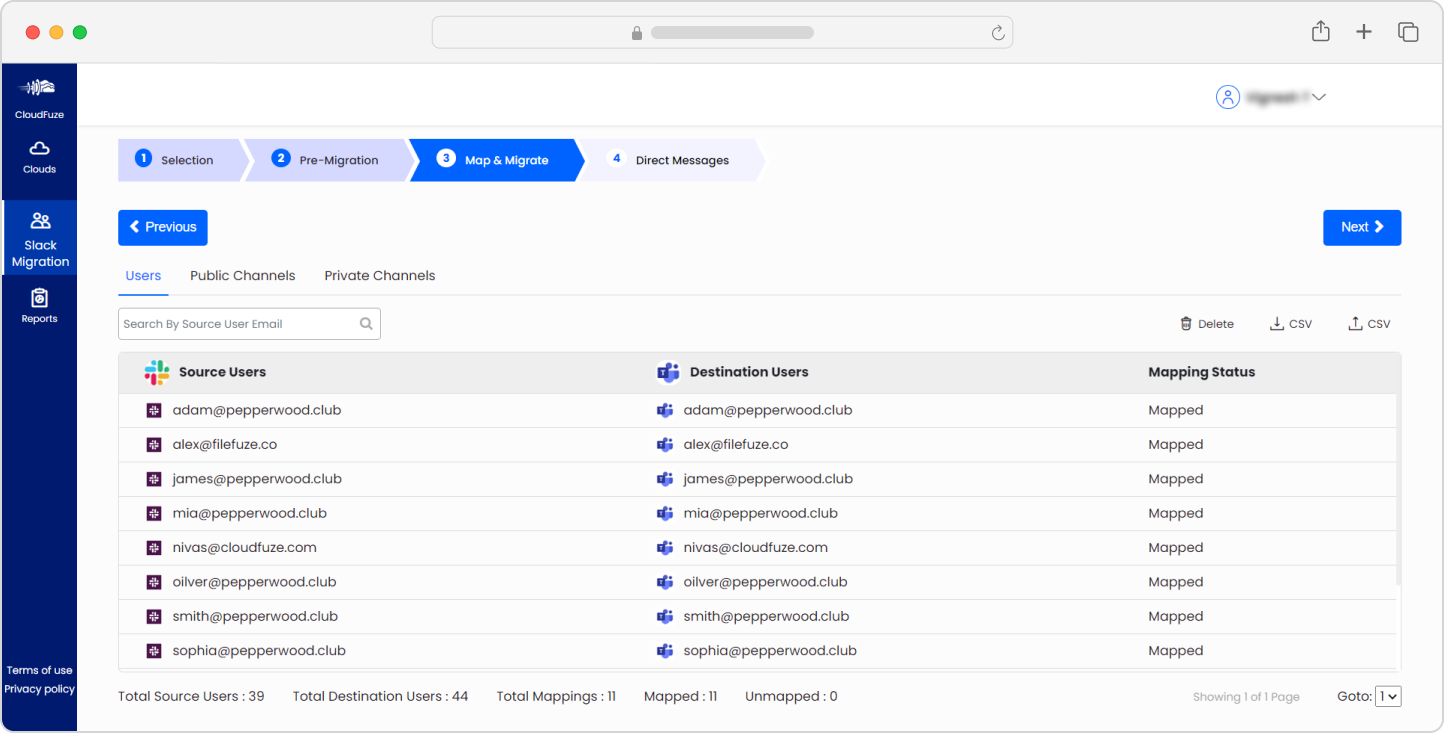Open the Reports sidebar item
This screenshot has height=733, width=1444.
pos(39,306)
